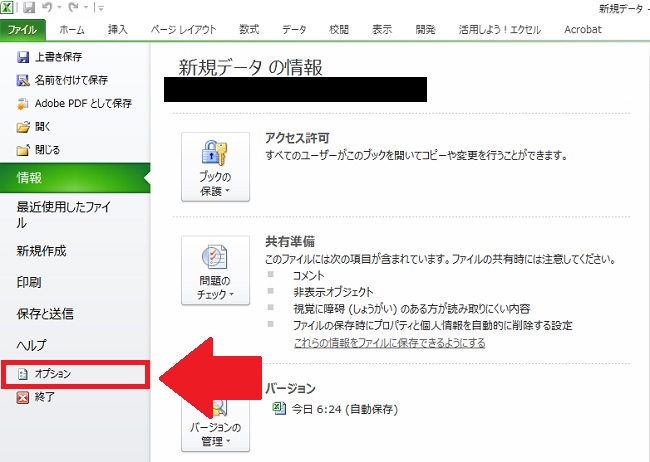This screenshot has width=650, height=462.
Task: Click the 共有準備 heading
Action: pyautogui.click(x=290, y=241)
